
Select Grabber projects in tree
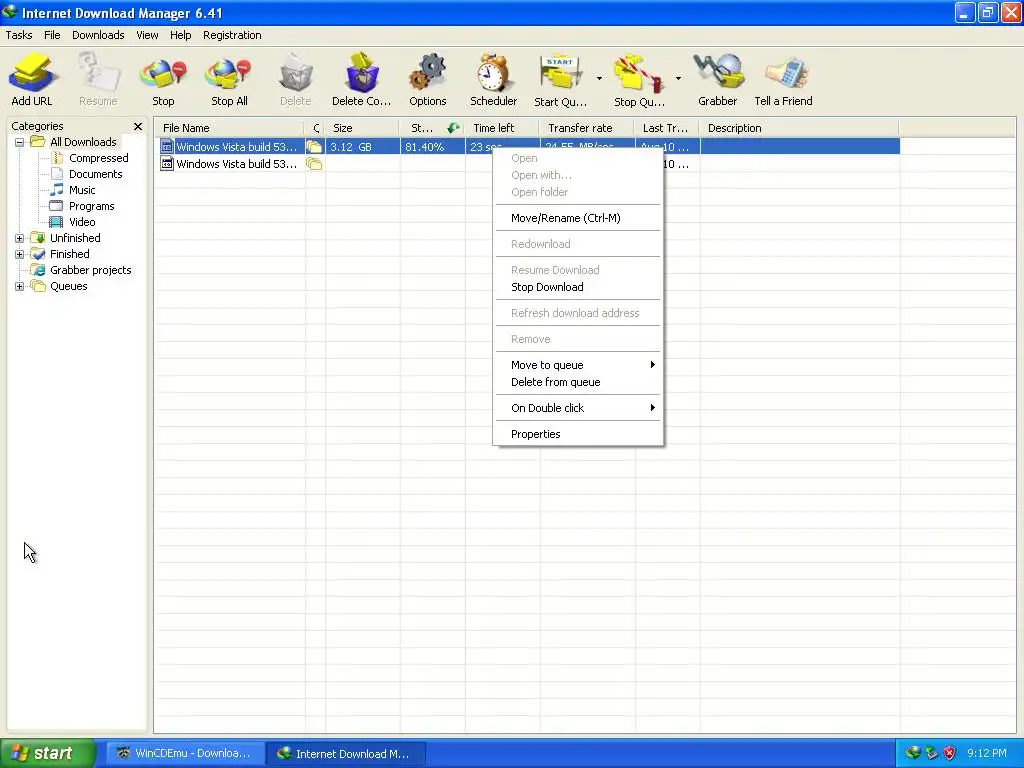91,270
